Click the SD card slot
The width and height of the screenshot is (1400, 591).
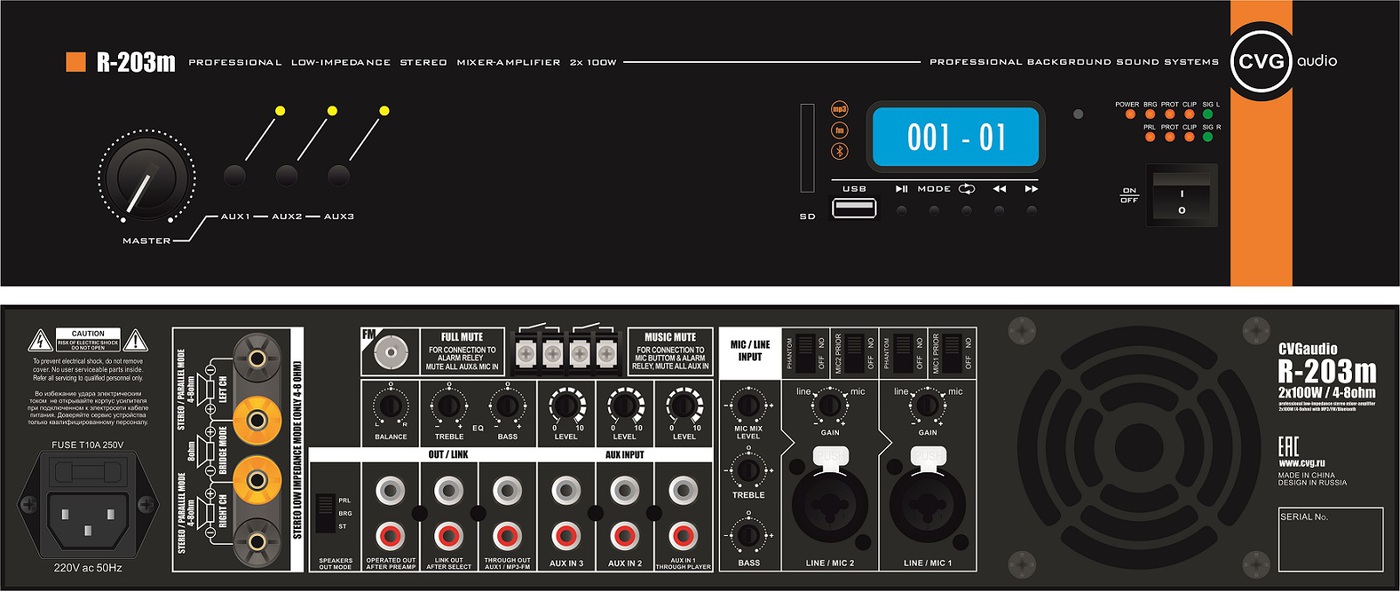coord(807,146)
